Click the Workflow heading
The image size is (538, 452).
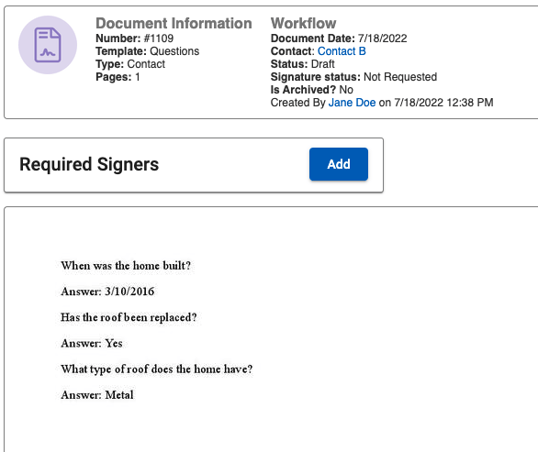point(303,23)
